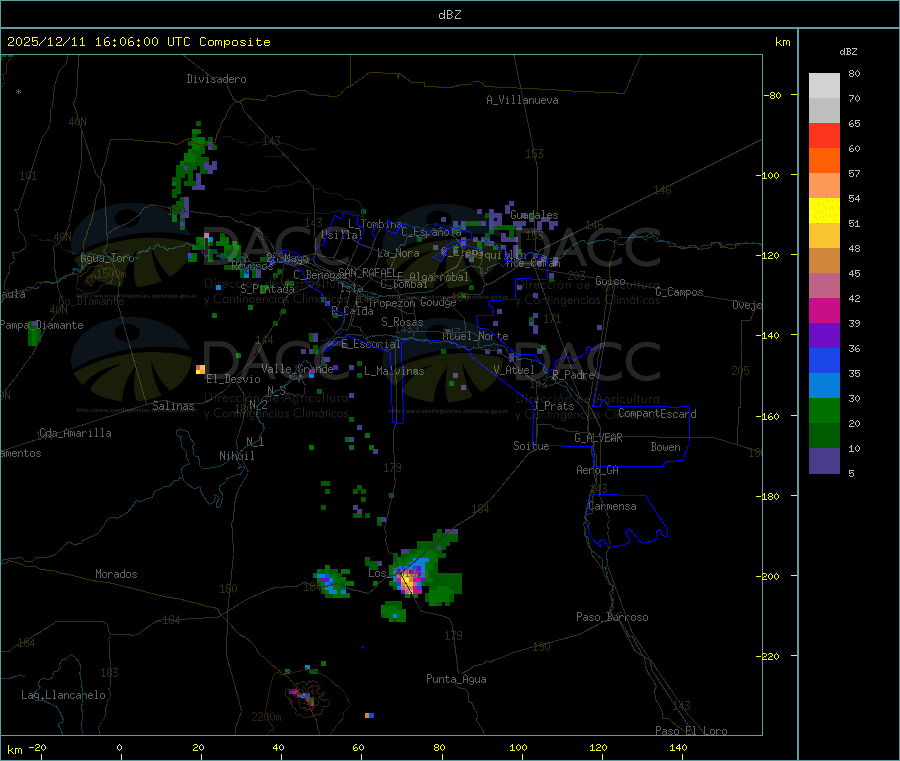The height and width of the screenshot is (761, 900).
Task: Click the R_Padre label
Action: (573, 375)
